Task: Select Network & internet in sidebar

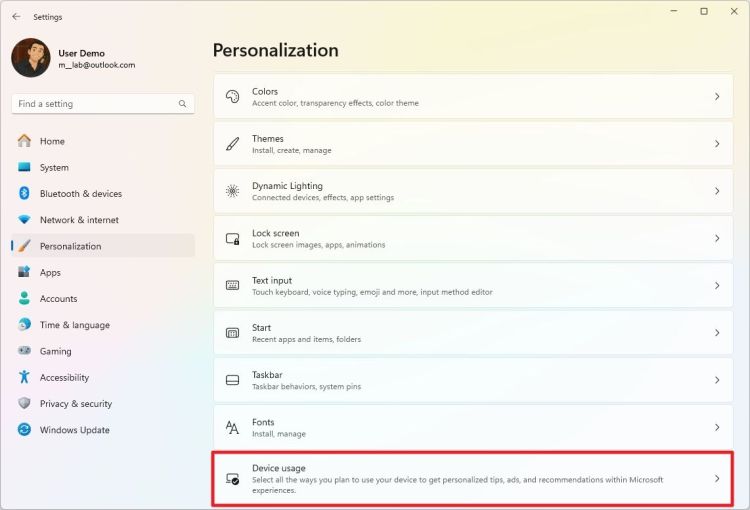Action: (79, 220)
